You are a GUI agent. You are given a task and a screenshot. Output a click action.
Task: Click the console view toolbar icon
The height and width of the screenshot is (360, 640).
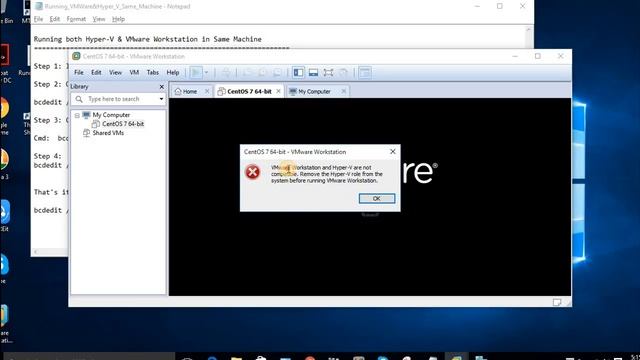[365, 73]
